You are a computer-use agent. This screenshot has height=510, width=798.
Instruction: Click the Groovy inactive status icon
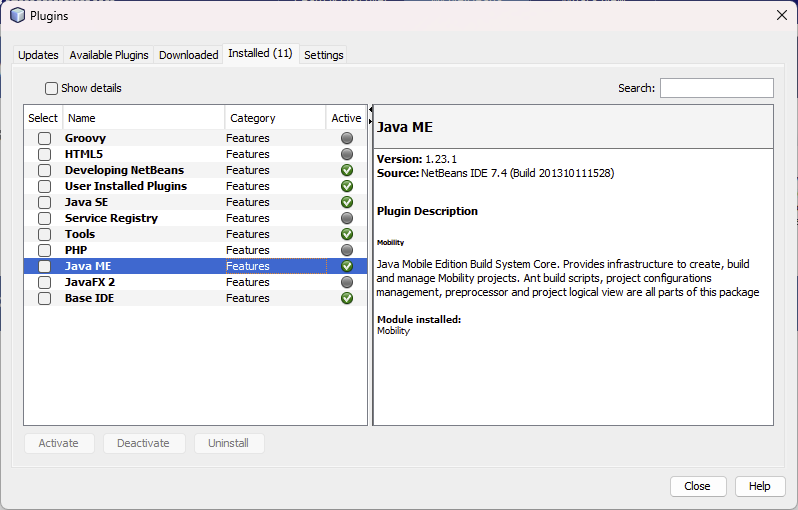tap(347, 138)
